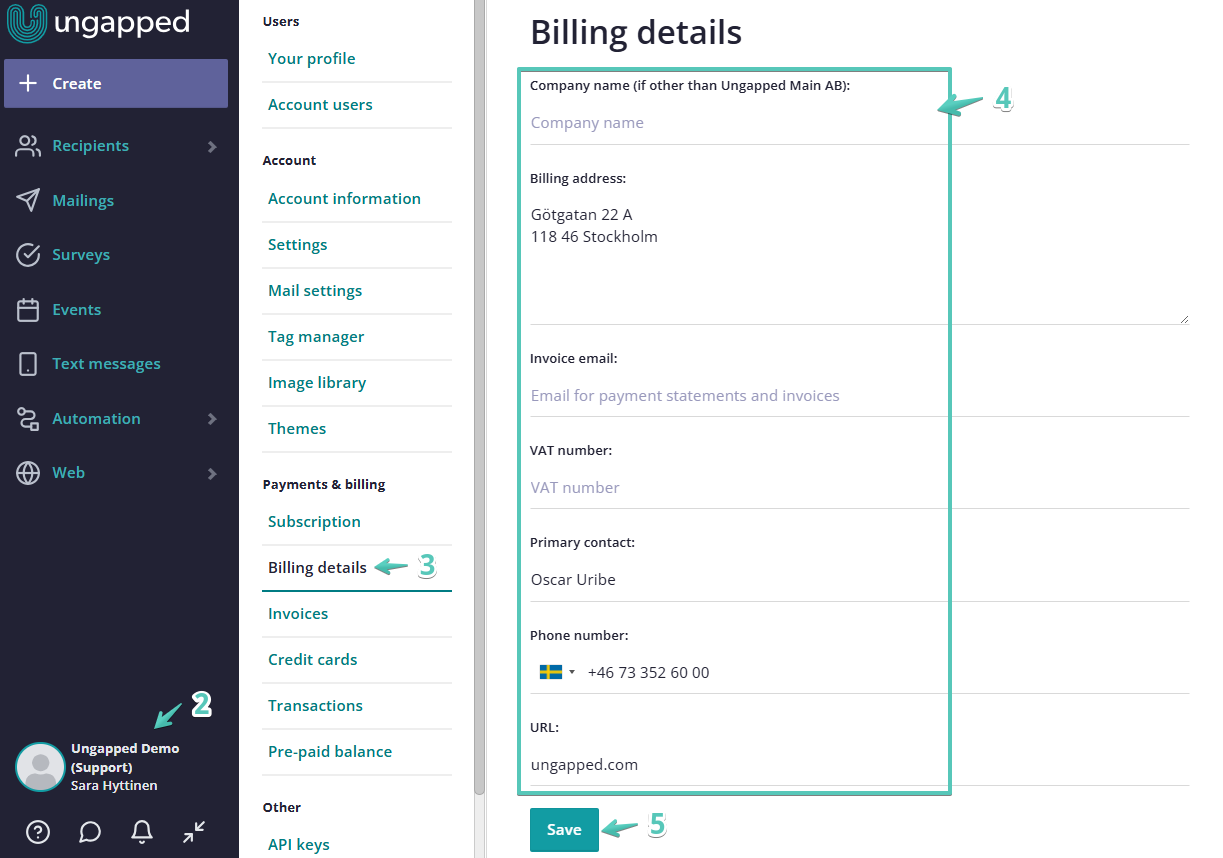Click URL field containing ungapped.com
1223x858 pixels.
pos(859,765)
